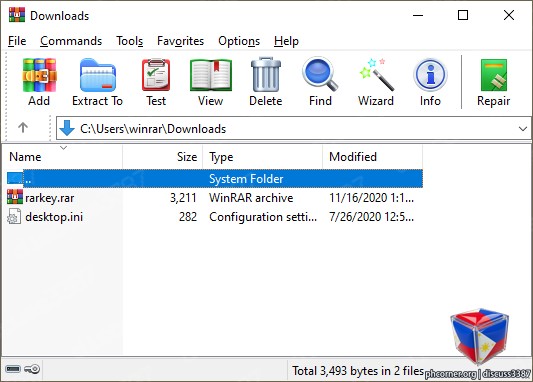
Task: Click the 282 size value
Action: [x=188, y=217]
